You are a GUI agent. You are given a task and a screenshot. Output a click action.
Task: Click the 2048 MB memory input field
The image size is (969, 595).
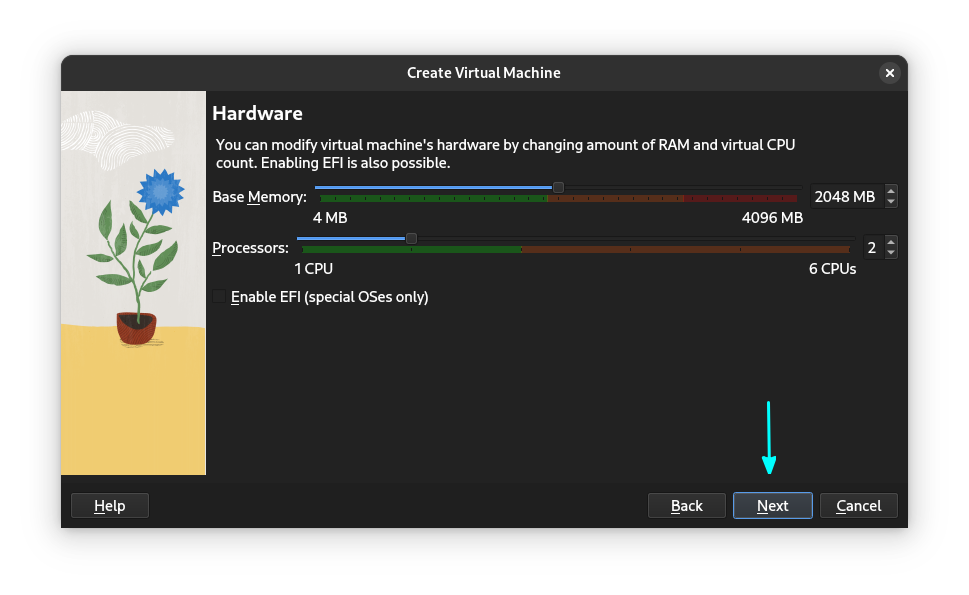click(x=844, y=197)
